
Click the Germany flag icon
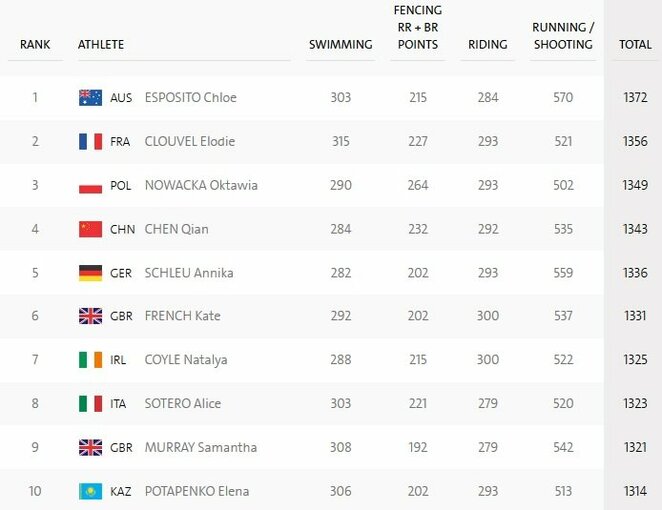(x=90, y=273)
